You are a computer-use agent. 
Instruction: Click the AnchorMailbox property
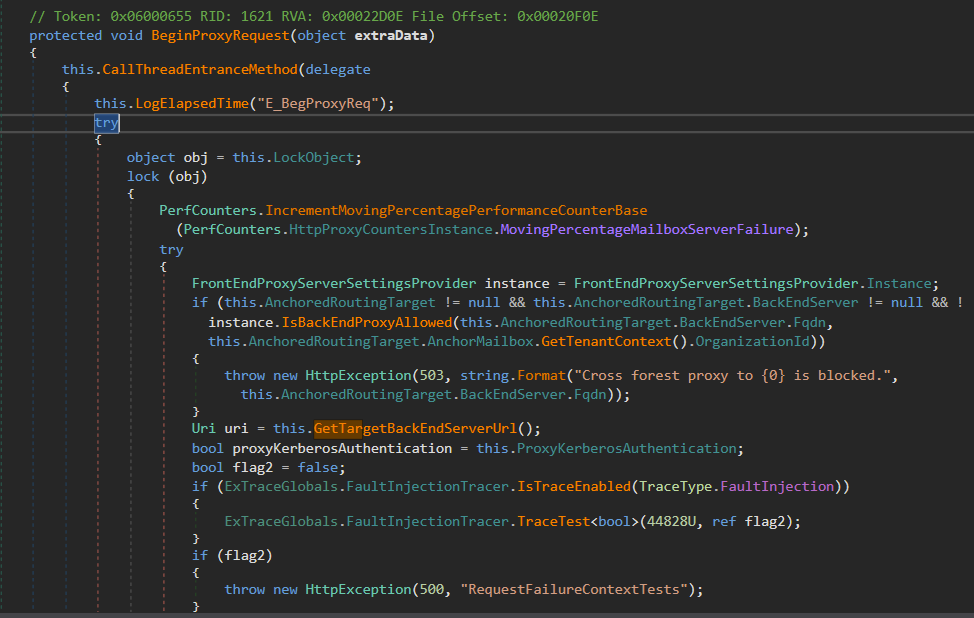(480, 342)
